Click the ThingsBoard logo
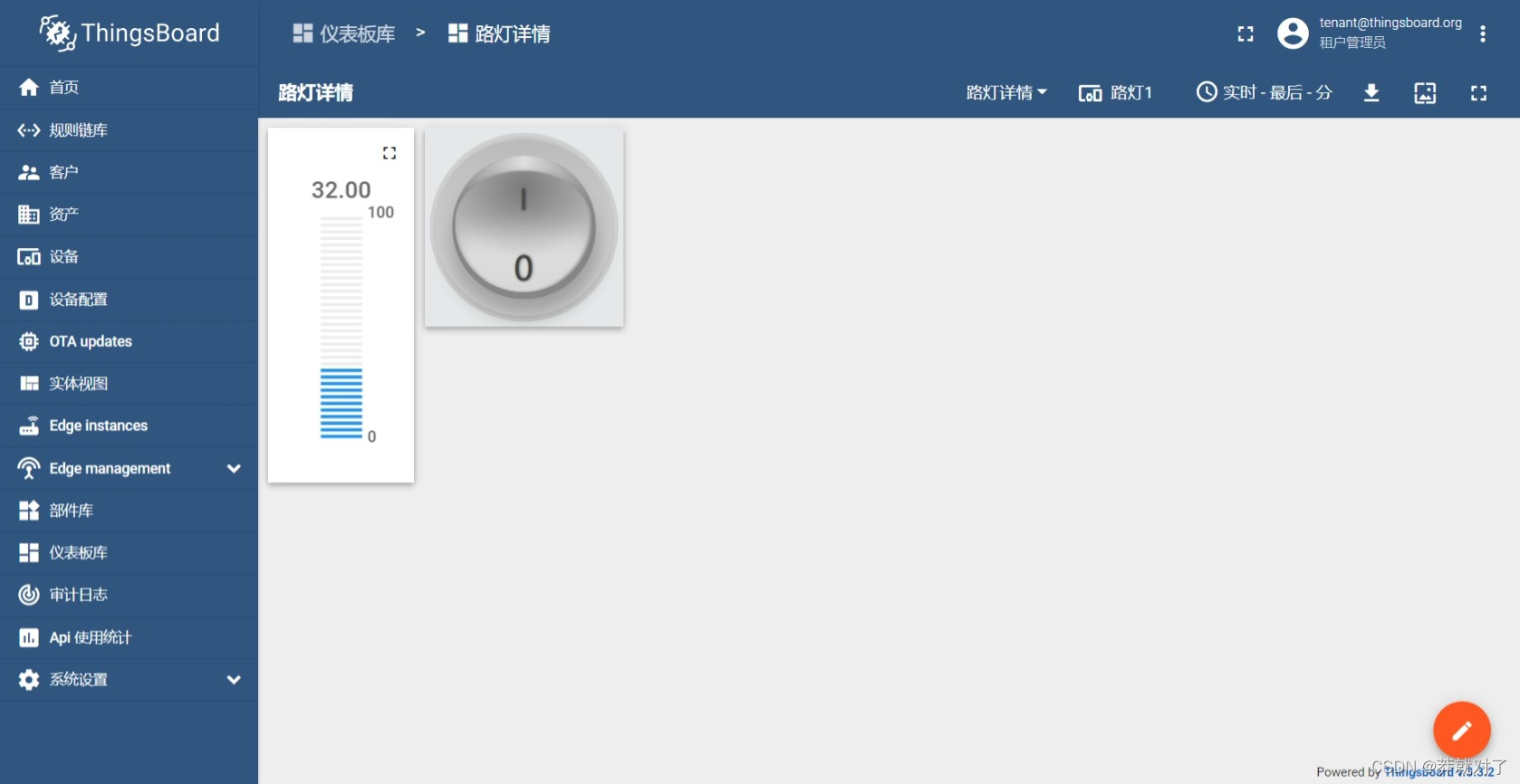This screenshot has height=784, width=1520. 130,33
